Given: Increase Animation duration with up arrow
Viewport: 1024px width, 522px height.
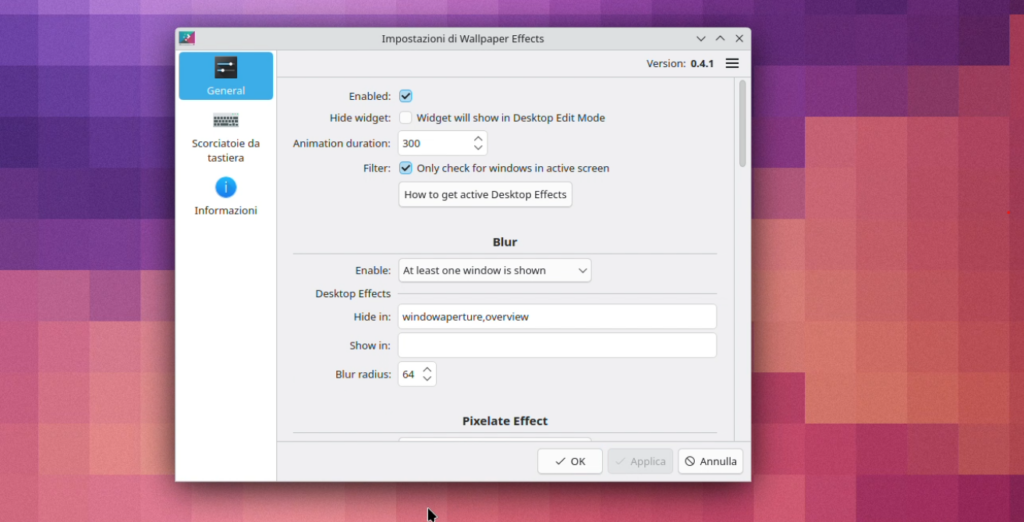Looking at the screenshot, I should [478, 139].
